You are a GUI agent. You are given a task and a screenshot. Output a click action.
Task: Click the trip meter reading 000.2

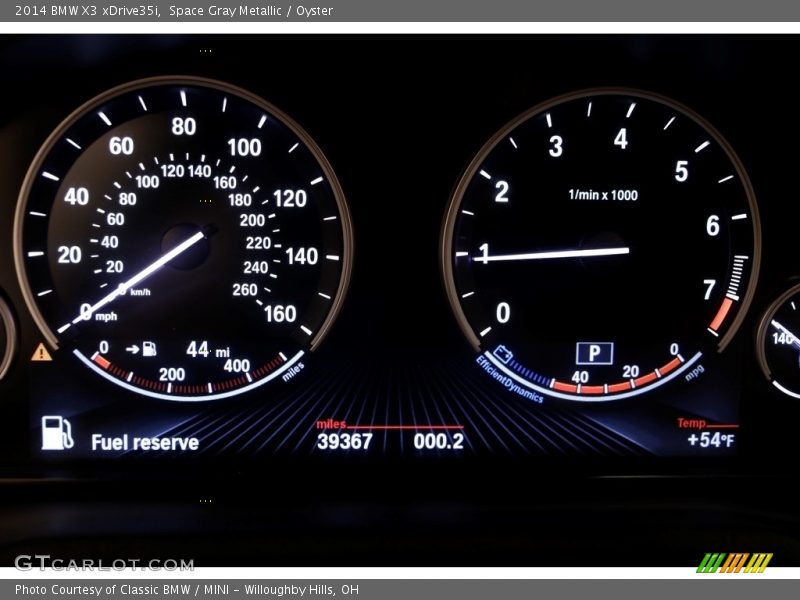pyautogui.click(x=439, y=441)
